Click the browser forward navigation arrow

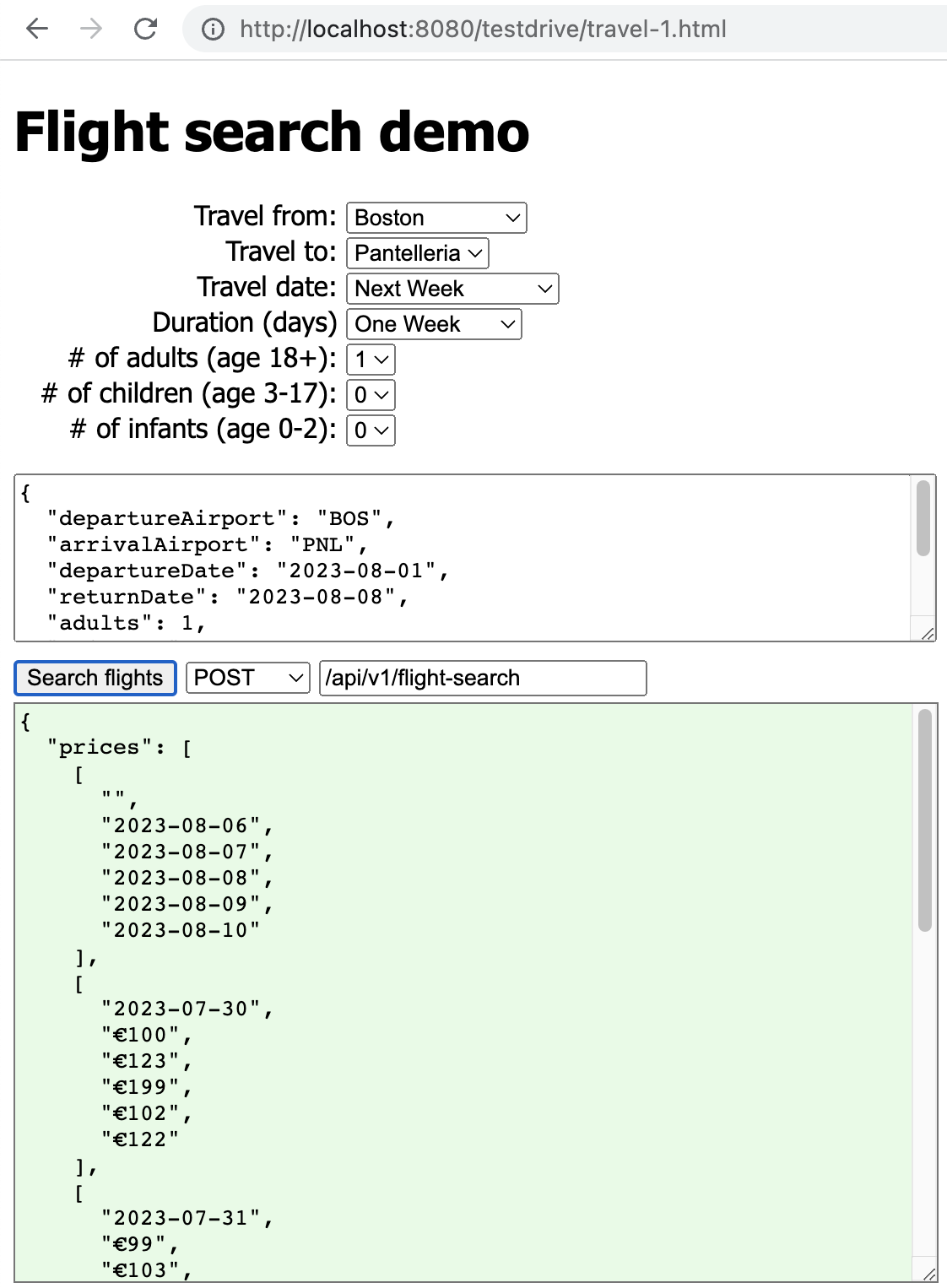click(89, 30)
